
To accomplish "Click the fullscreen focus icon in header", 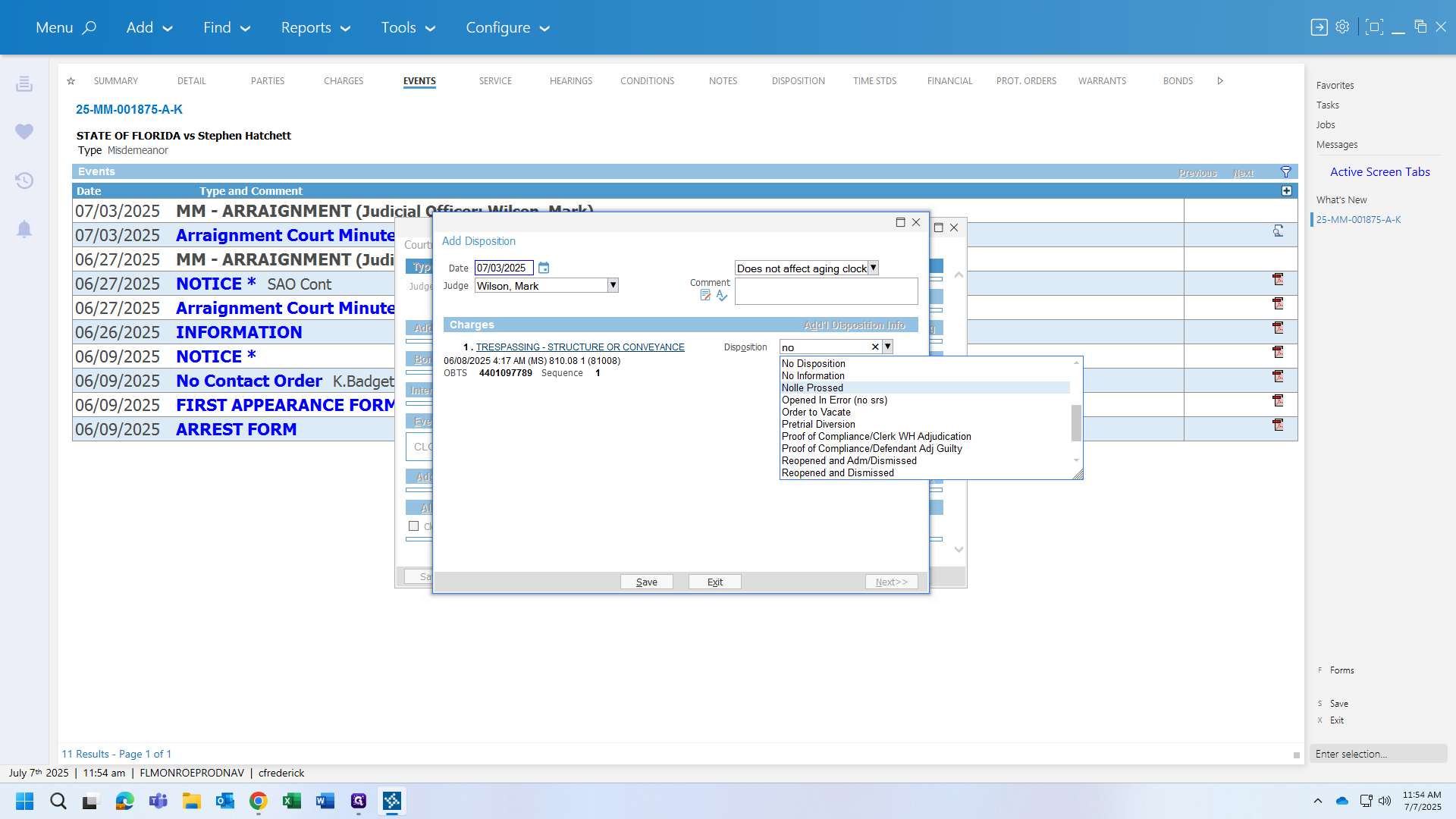I will click(x=1373, y=27).
